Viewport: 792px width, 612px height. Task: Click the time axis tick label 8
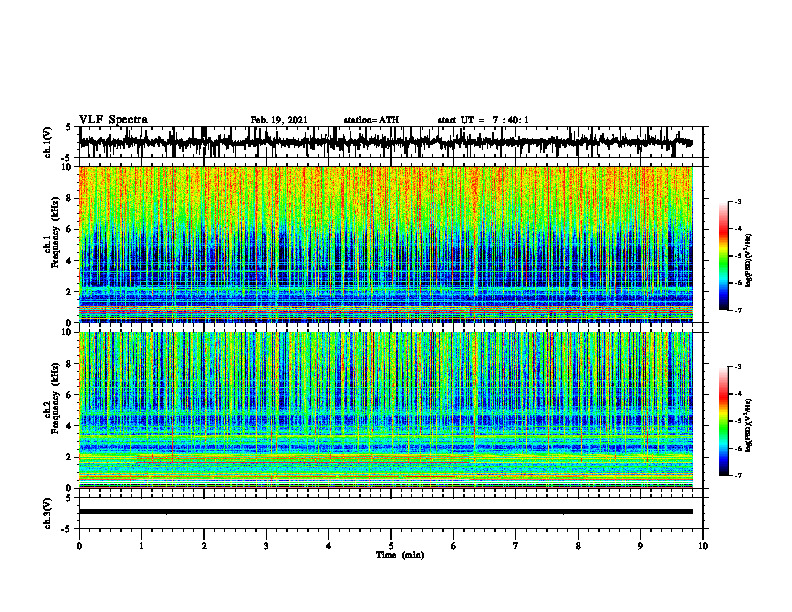[x=578, y=546]
